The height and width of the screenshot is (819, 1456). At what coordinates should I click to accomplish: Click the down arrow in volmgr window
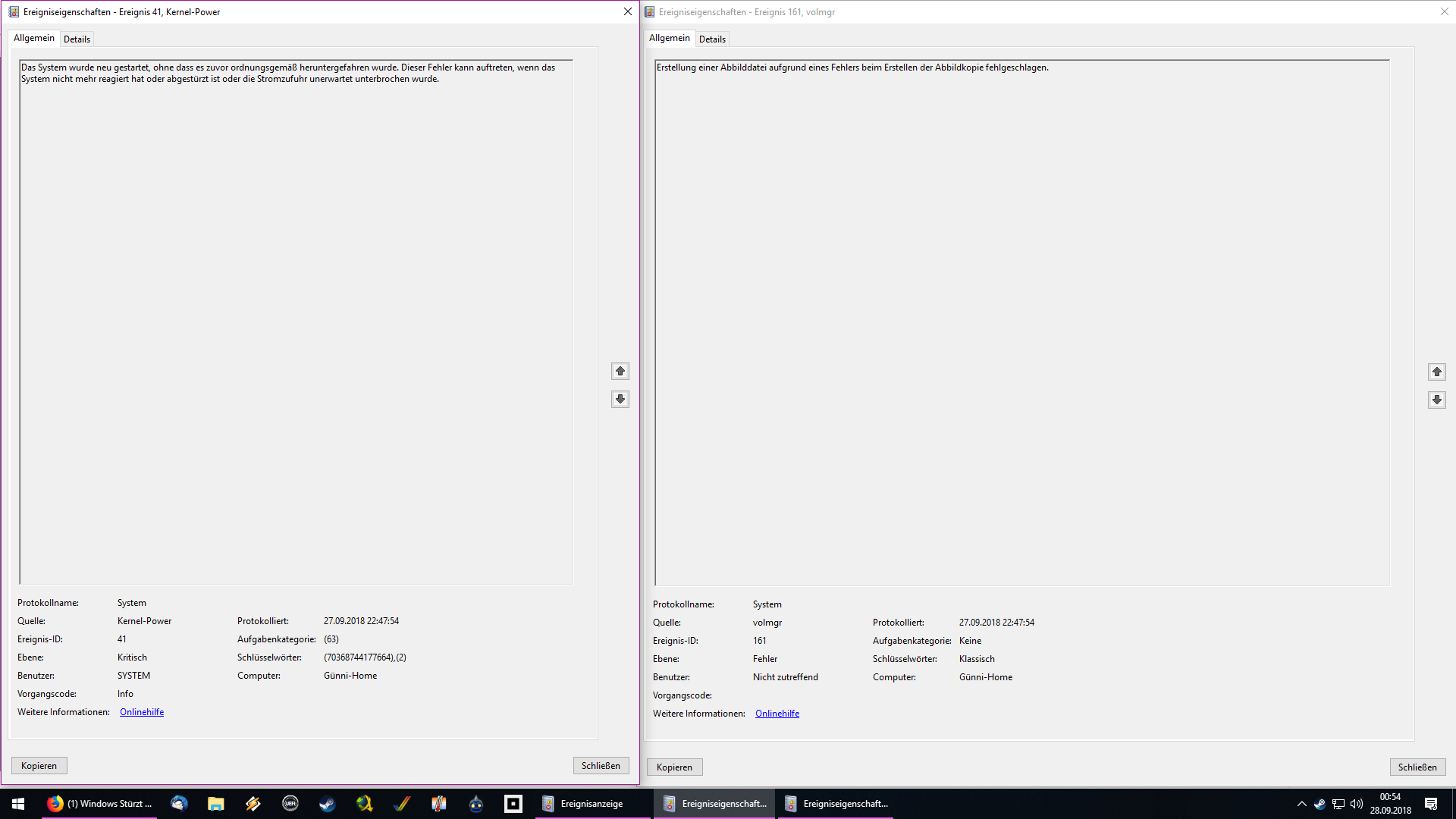[x=1437, y=400]
